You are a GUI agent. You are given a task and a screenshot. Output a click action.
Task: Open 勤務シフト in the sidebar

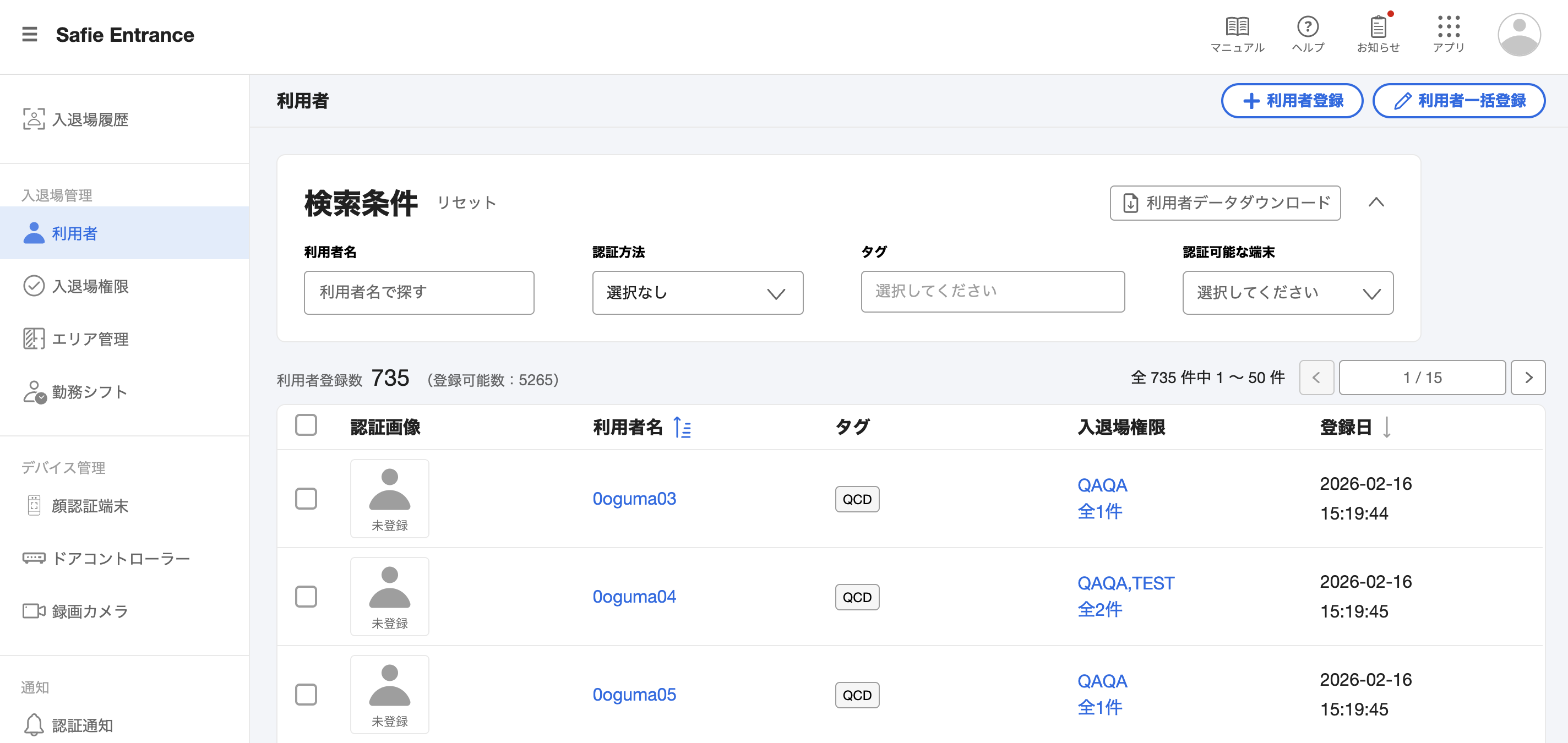pyautogui.click(x=124, y=391)
